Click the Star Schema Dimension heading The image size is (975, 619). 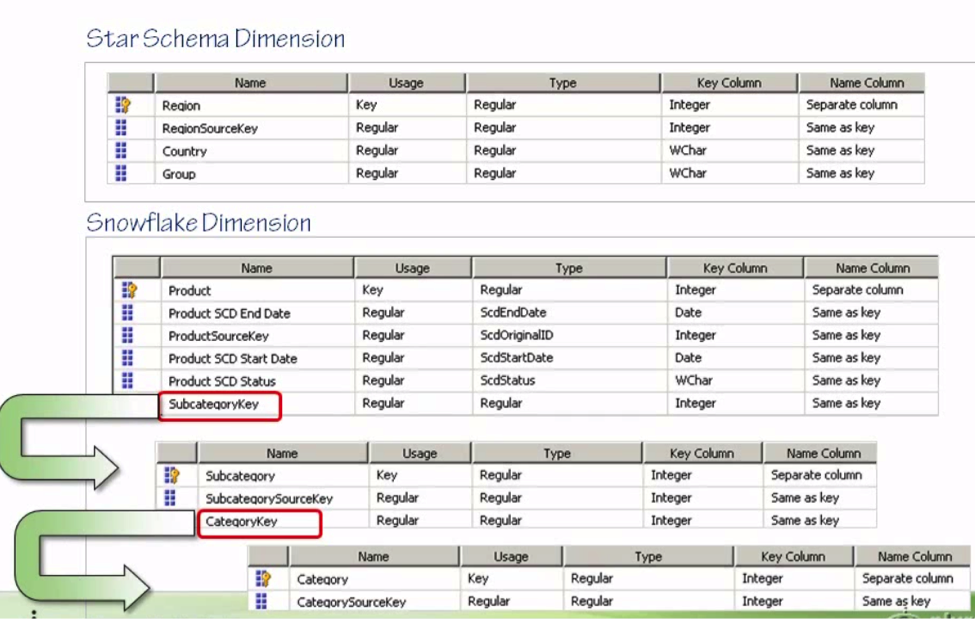click(217, 38)
